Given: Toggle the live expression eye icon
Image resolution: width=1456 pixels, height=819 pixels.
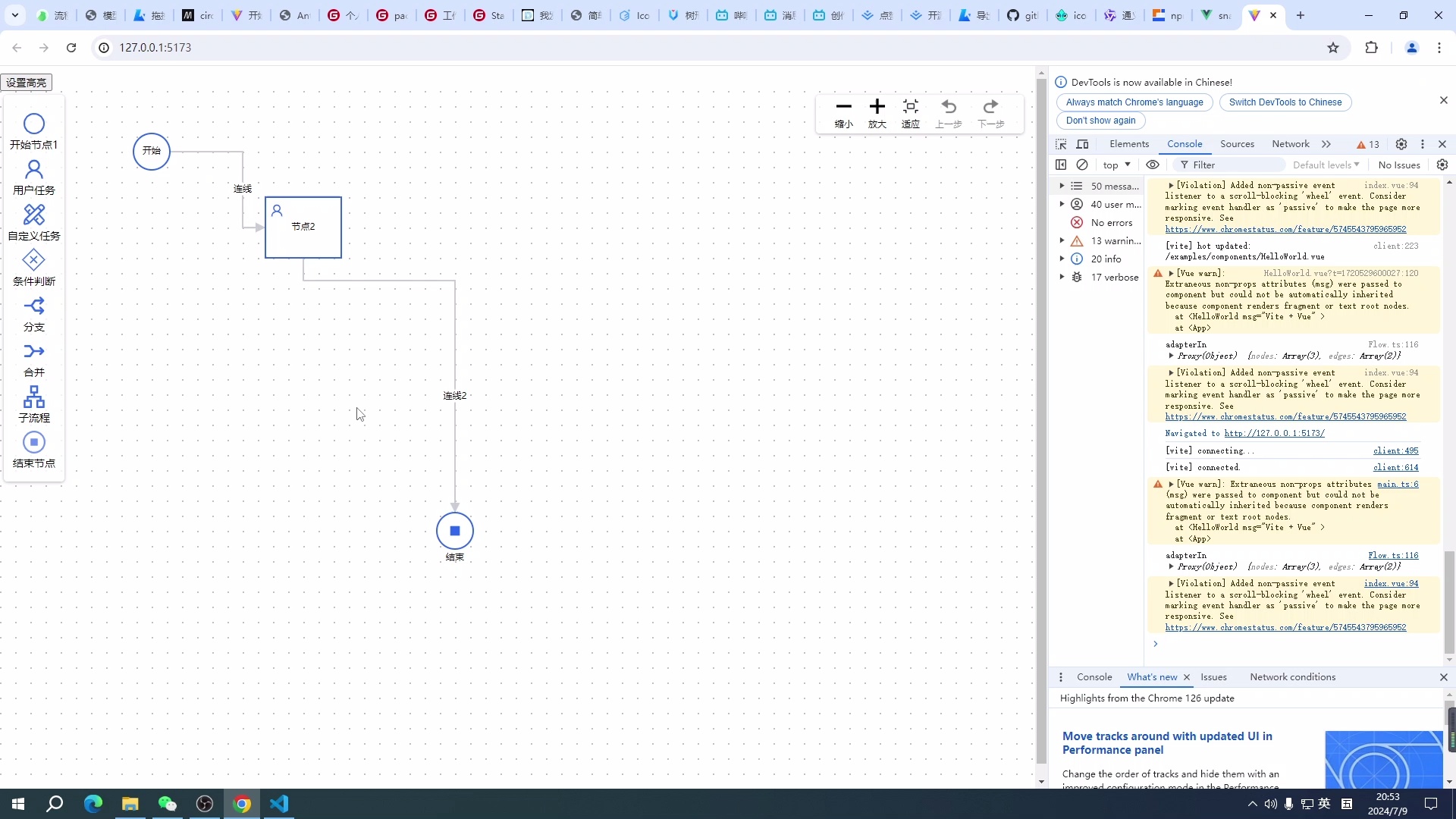Looking at the screenshot, I should 1153,165.
